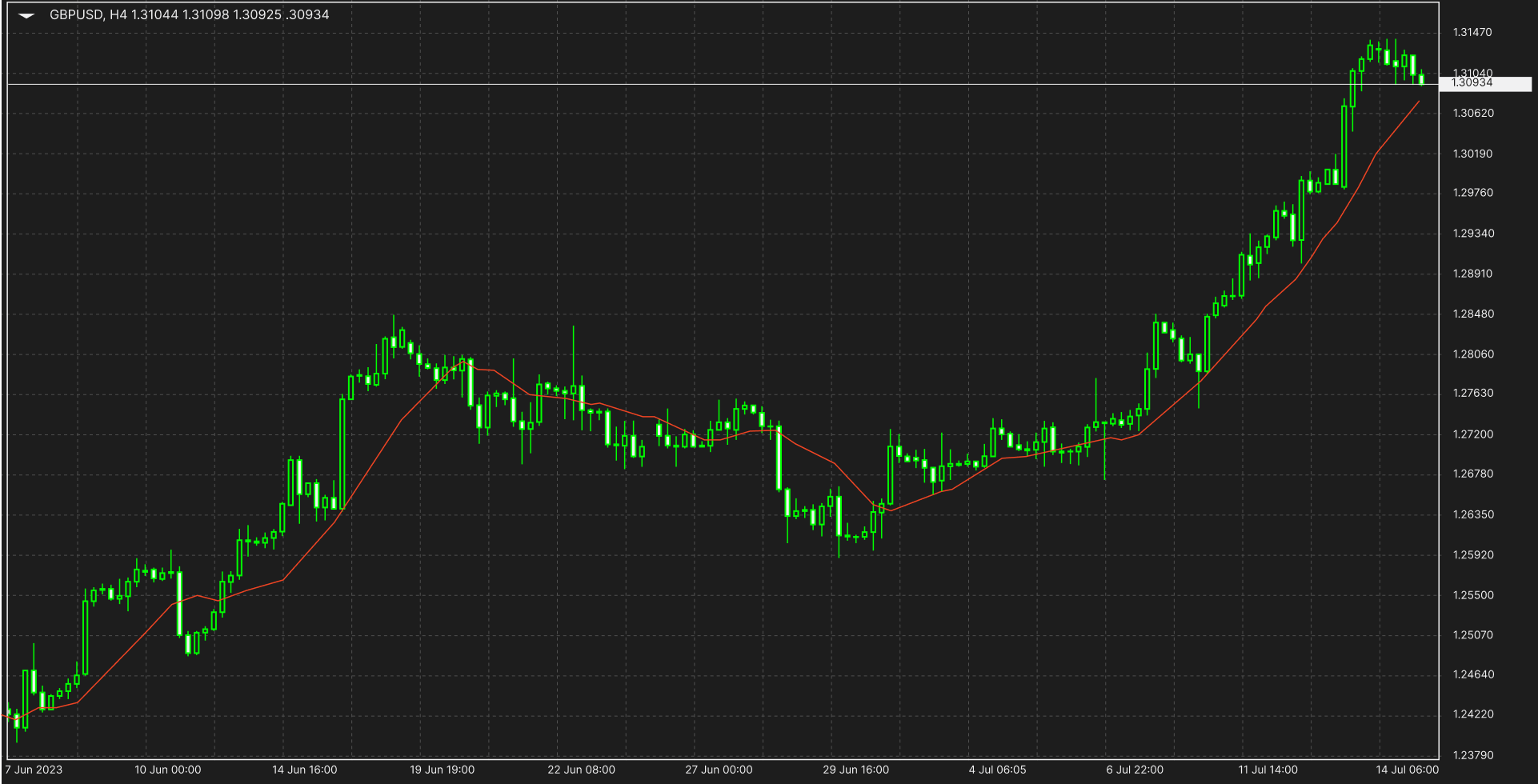Screen dimensions: 1538x784
Task: Click the GBPUSD, H4 chart title text
Action: point(77,14)
